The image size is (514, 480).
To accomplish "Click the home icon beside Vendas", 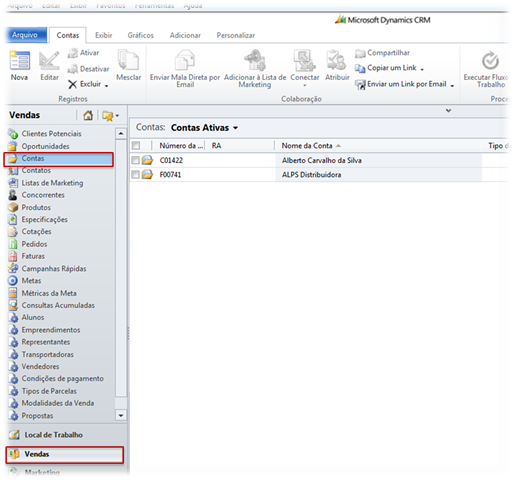I will tap(88, 116).
